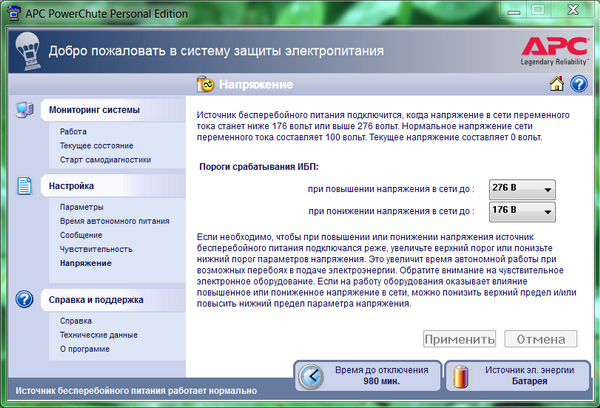Click the clock icon in shutdown time panel
Screen dimensions: 600x408
pos(311,377)
